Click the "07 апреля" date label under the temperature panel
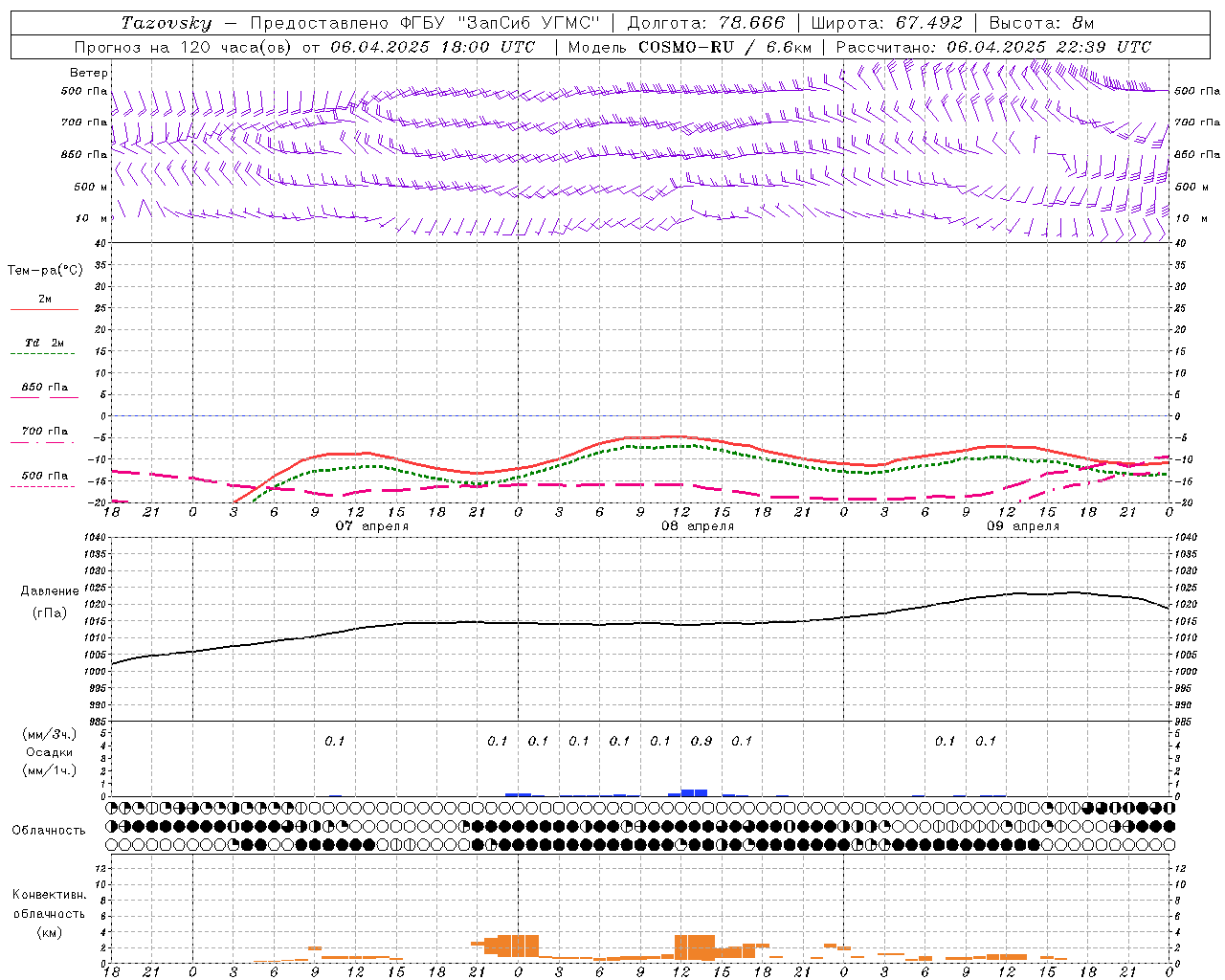The image size is (1225, 980). (371, 526)
